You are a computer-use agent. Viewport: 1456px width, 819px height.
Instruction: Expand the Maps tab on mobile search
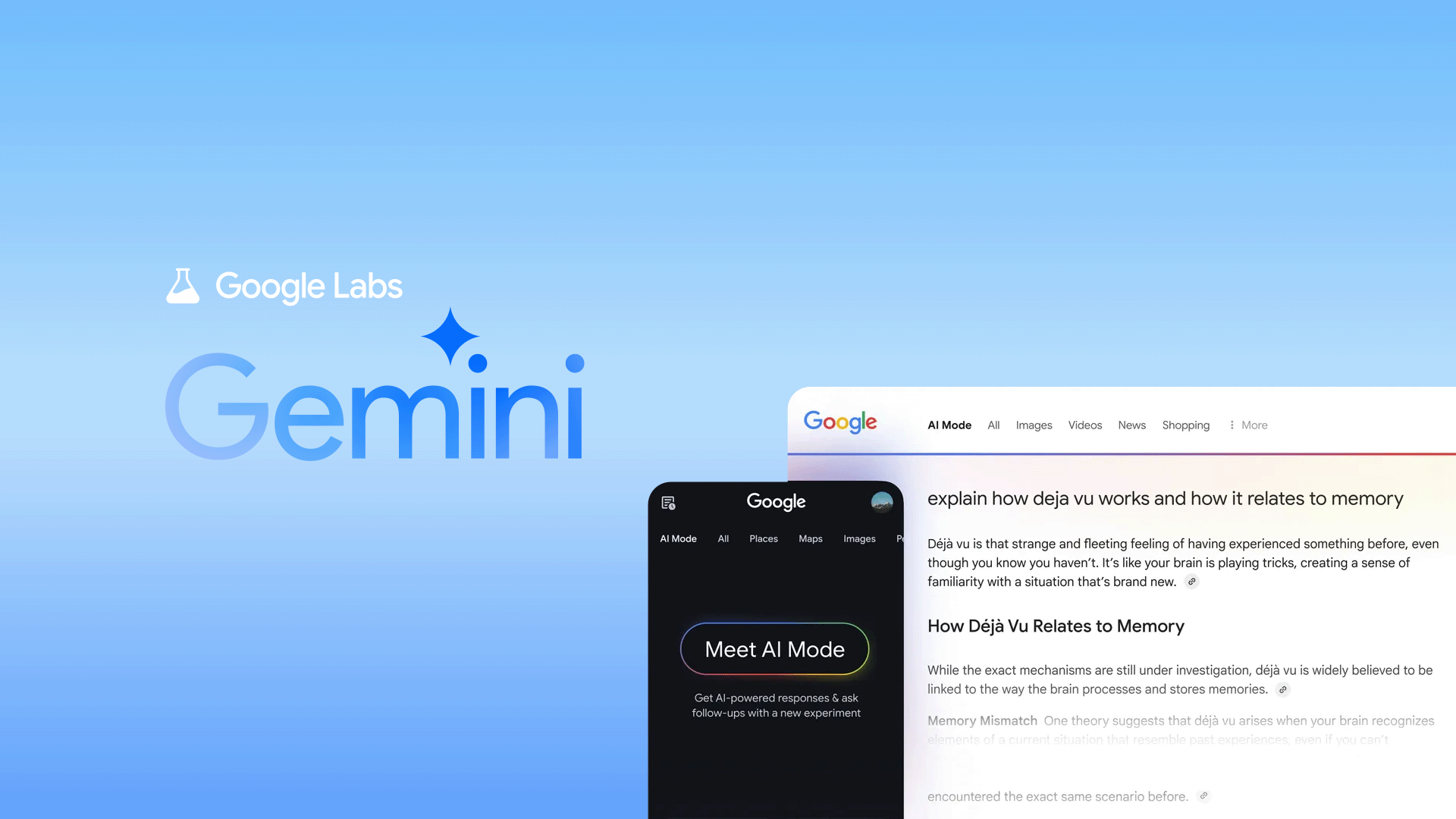pos(810,538)
